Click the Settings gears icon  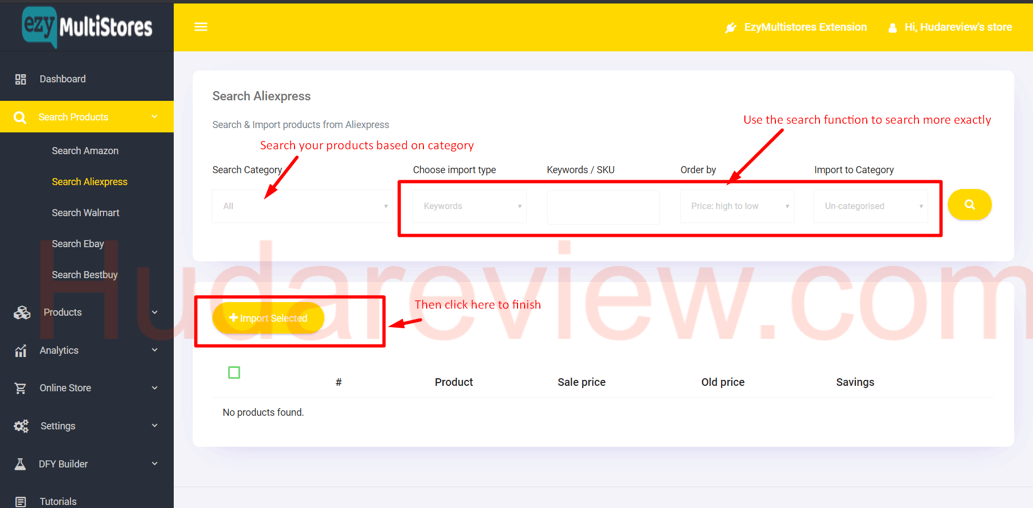[x=21, y=426]
